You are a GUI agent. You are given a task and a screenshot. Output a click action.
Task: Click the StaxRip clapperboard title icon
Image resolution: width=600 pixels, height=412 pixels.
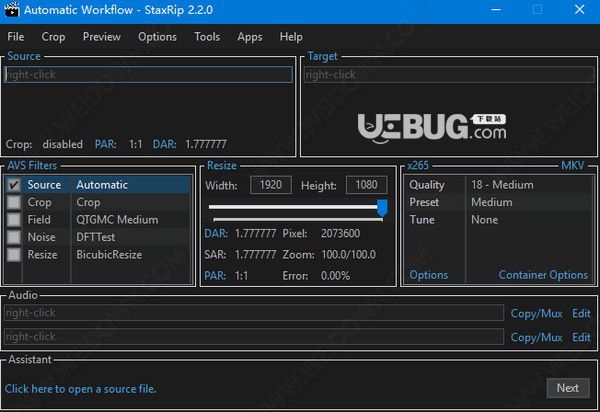[x=11, y=10]
